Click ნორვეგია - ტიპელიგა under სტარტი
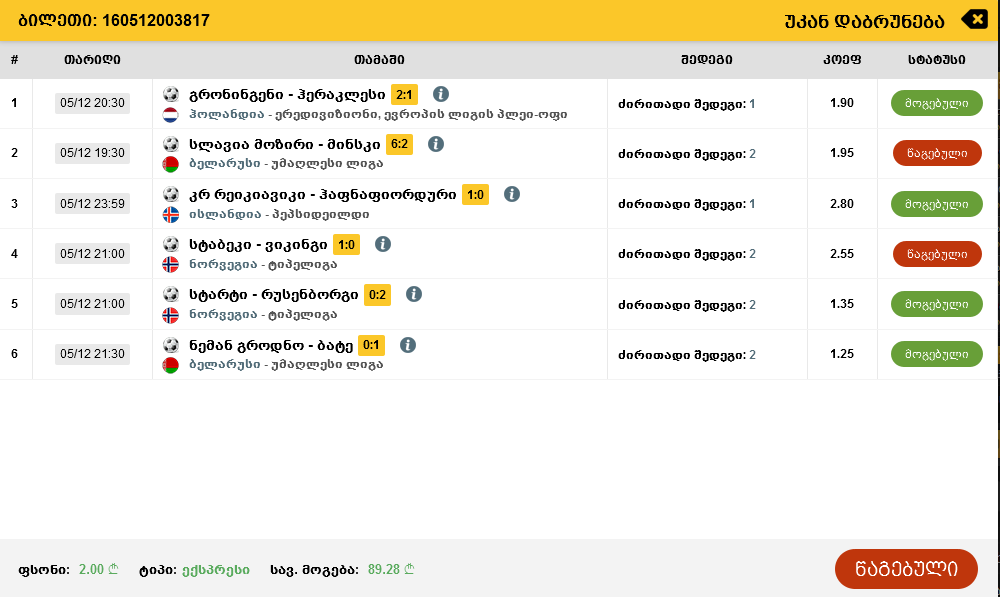The width and height of the screenshot is (1000, 597). 263,314
